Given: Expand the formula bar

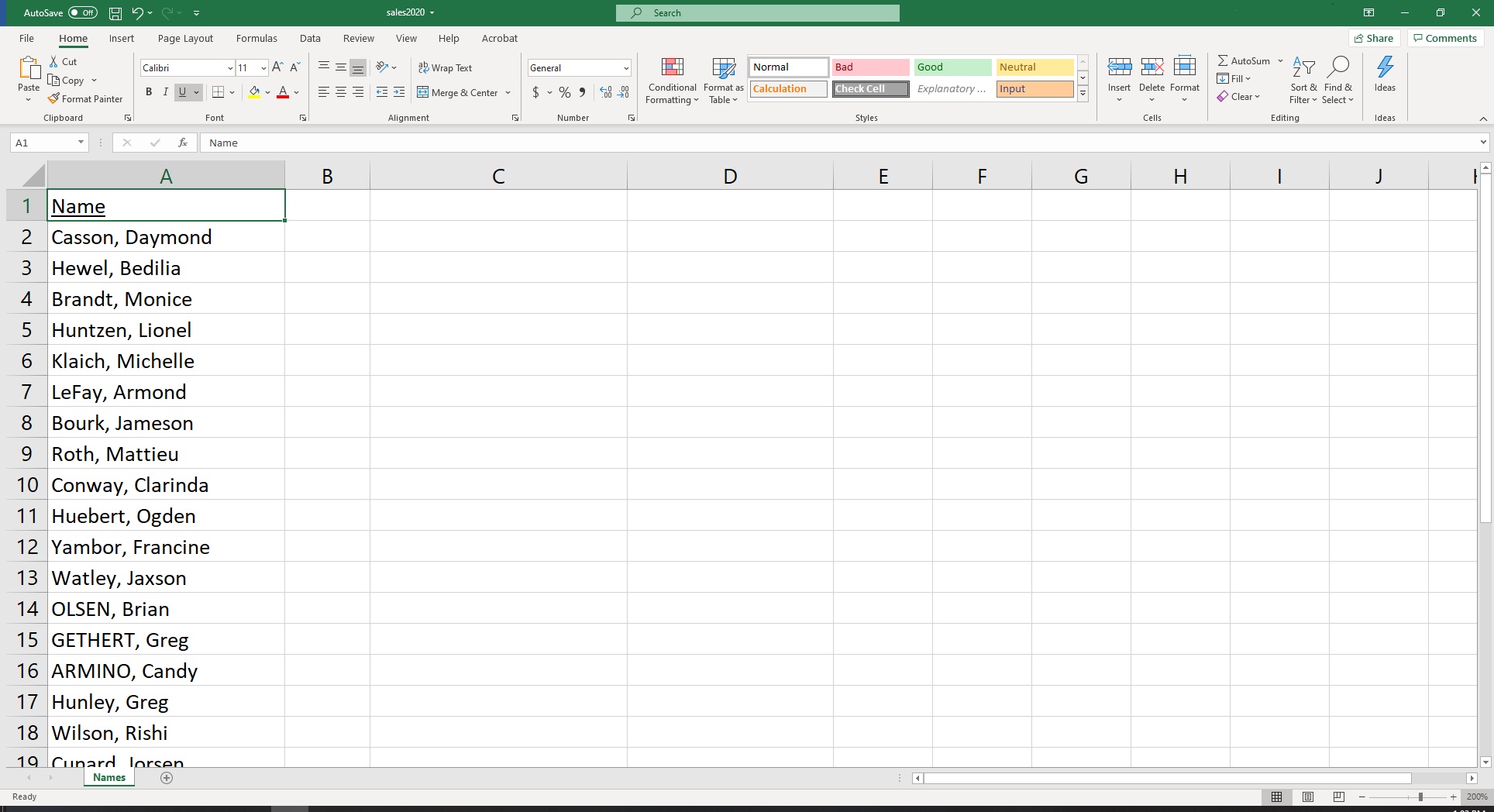Looking at the screenshot, I should coord(1483,143).
